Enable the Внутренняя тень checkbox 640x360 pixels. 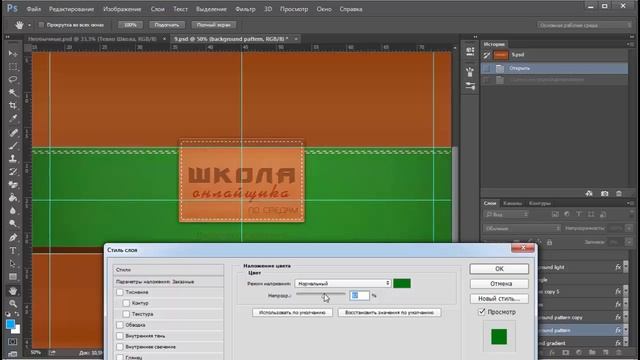click(x=120, y=336)
